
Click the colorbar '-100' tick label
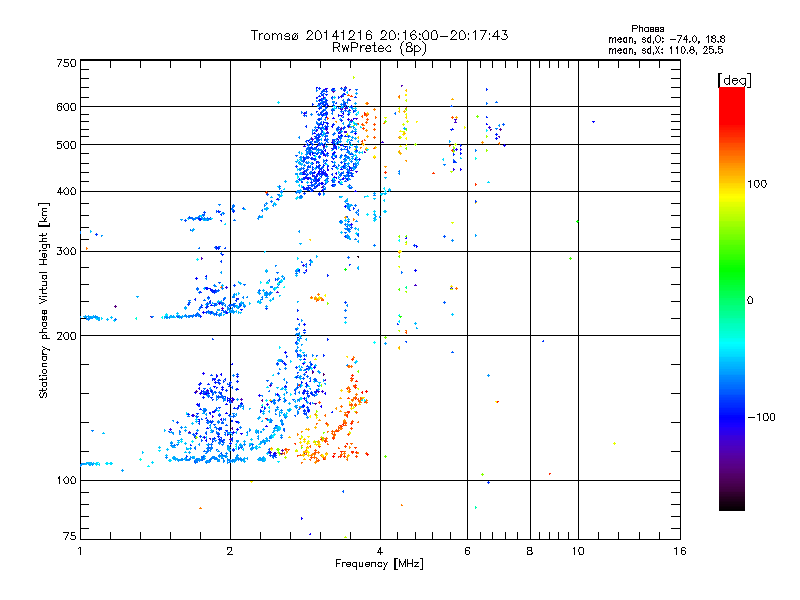pos(762,417)
